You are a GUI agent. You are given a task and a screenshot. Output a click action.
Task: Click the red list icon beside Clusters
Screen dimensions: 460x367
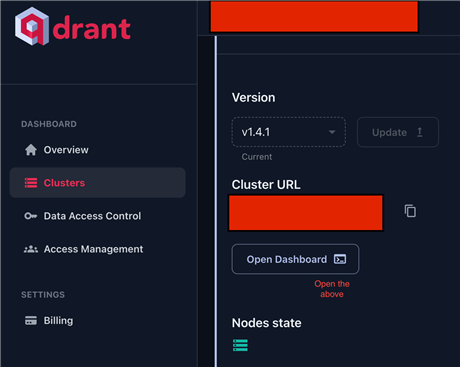31,183
